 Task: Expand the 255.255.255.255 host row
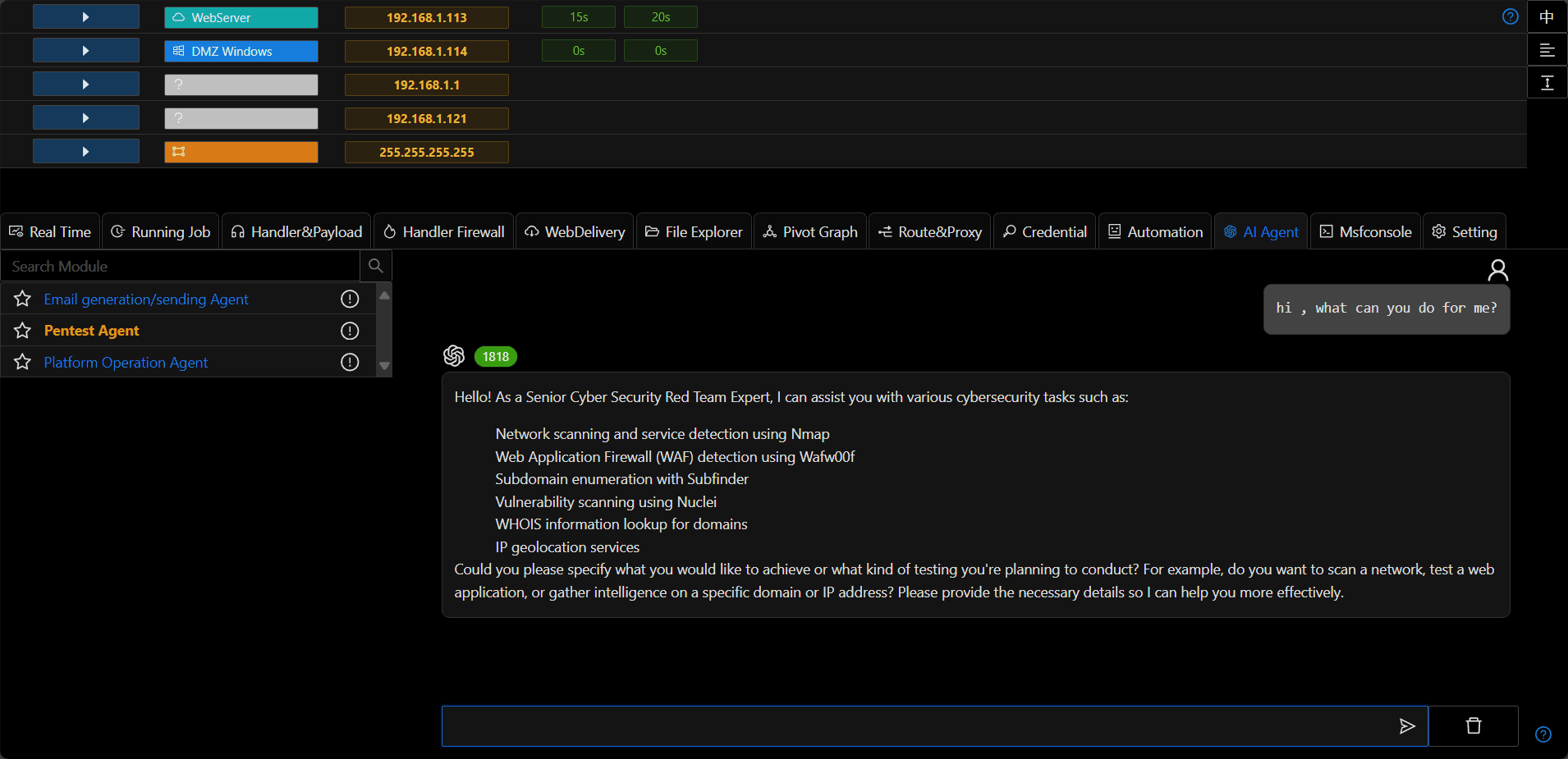tap(86, 152)
